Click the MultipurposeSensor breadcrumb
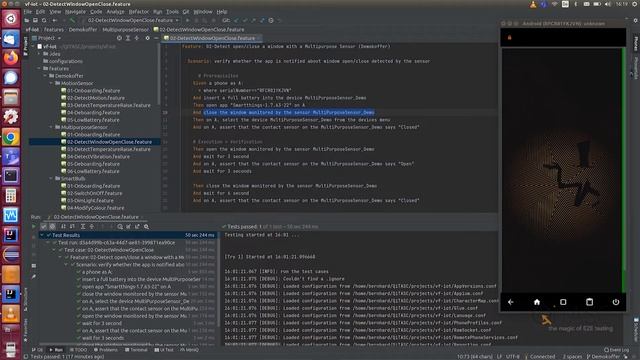Screen dimensions: 640x360 click(125, 29)
